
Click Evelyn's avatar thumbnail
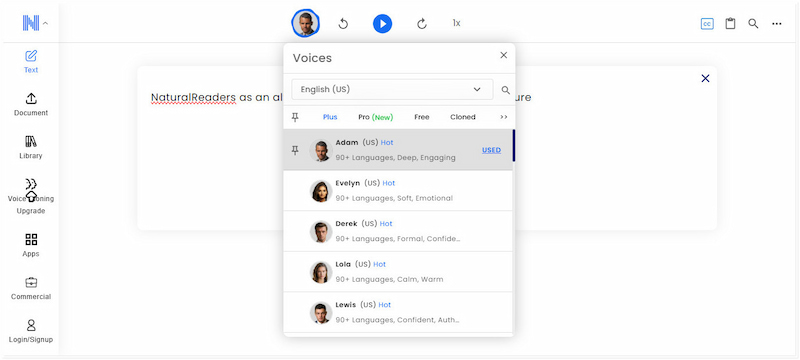click(x=321, y=191)
